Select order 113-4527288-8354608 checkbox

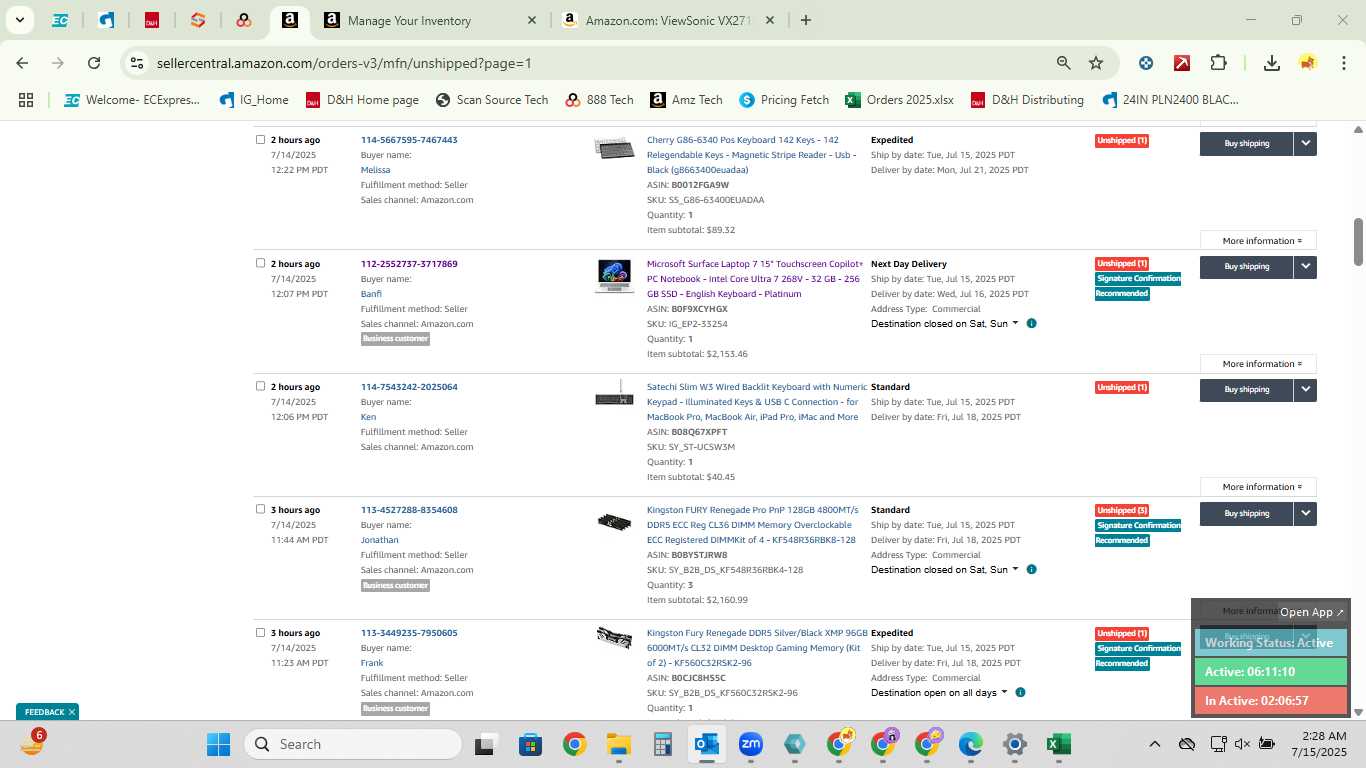[x=260, y=509]
